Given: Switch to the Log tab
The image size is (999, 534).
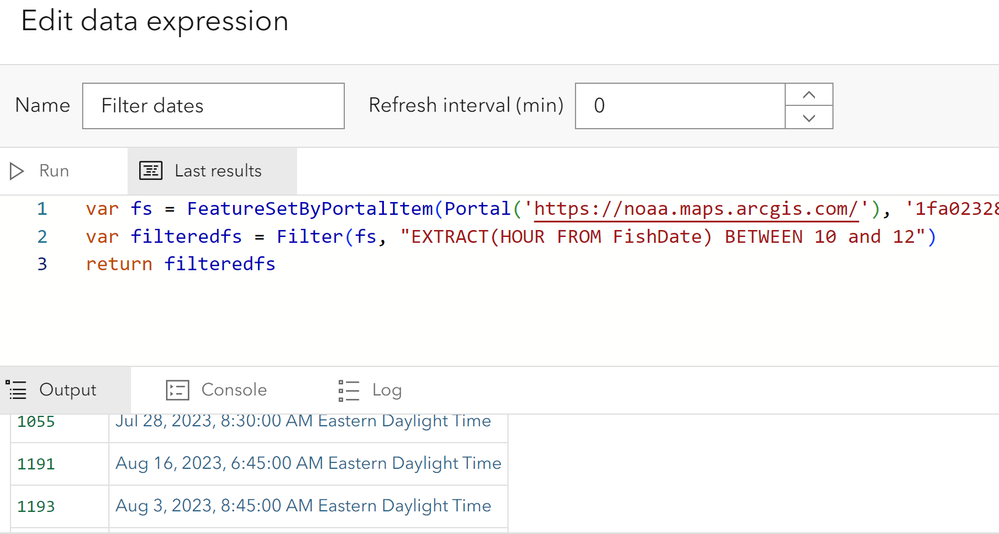Looking at the screenshot, I should 370,390.
